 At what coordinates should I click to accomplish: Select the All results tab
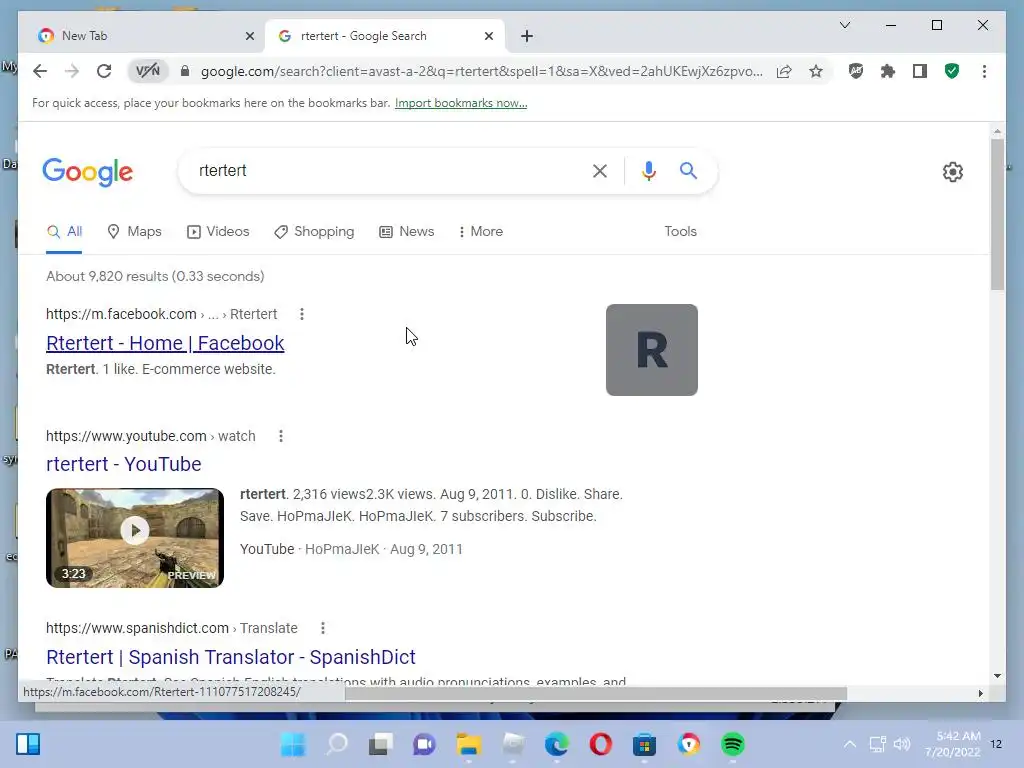[x=64, y=232]
